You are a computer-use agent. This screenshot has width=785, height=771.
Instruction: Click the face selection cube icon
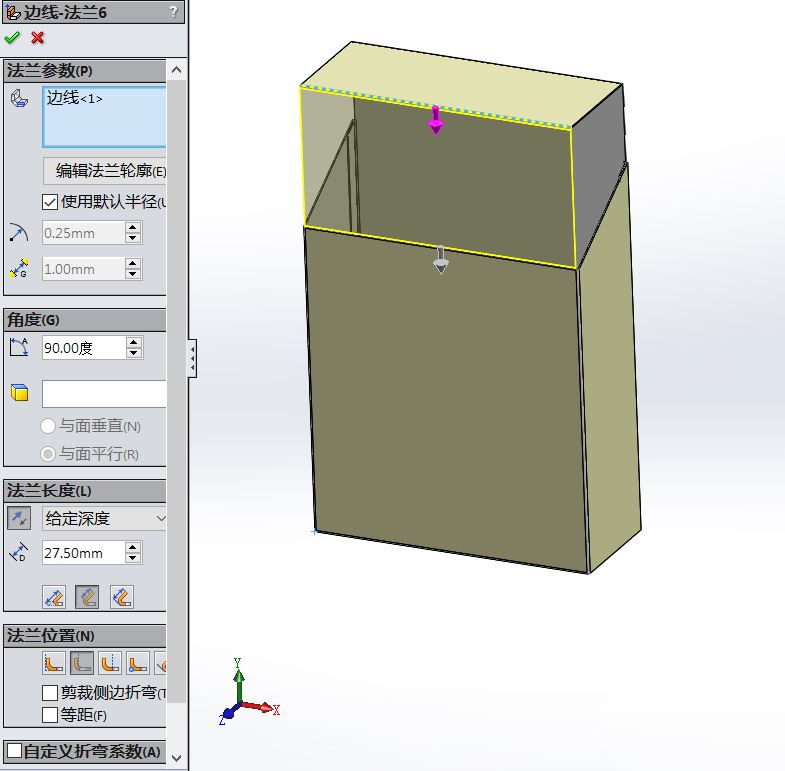20,393
